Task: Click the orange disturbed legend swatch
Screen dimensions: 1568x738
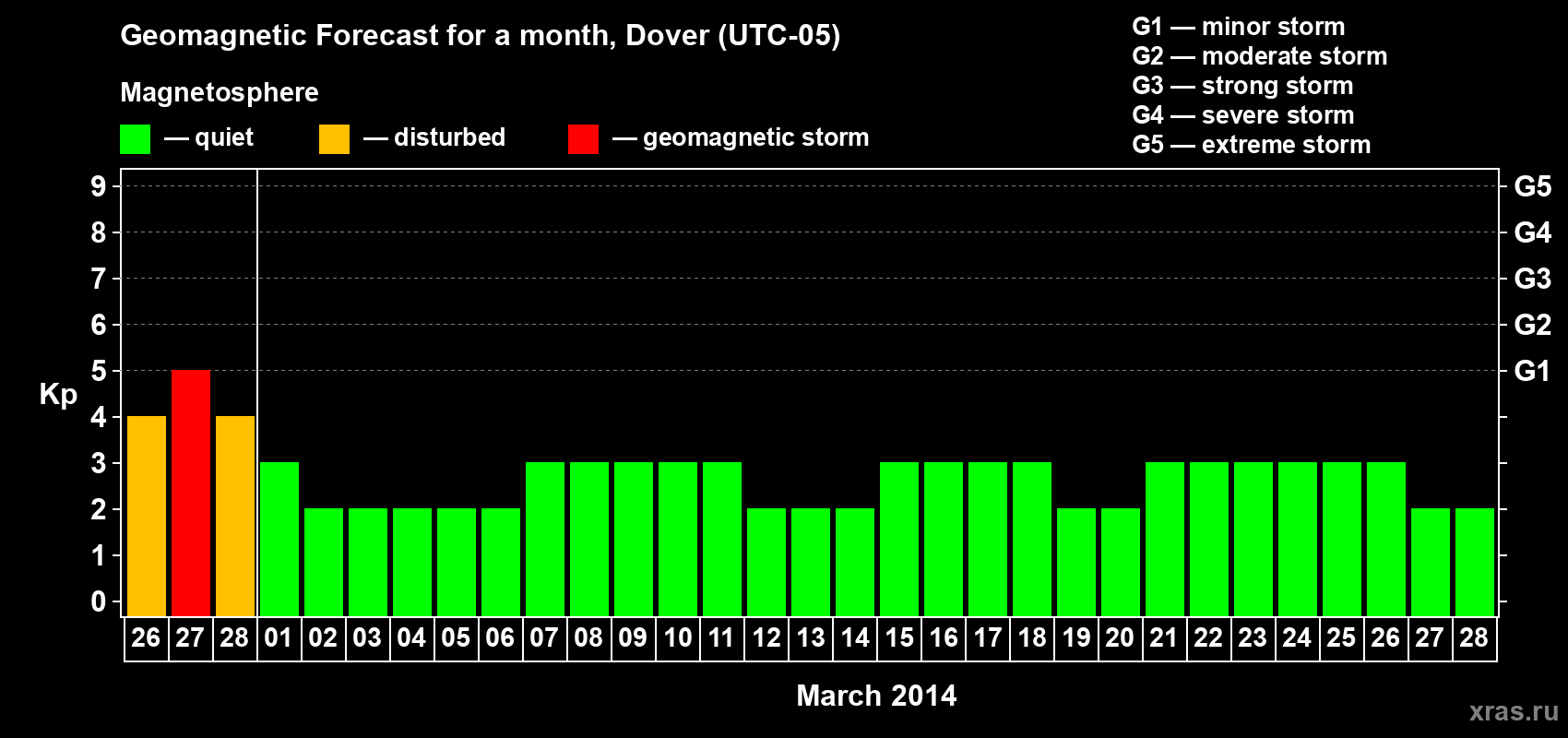Action: 334,139
